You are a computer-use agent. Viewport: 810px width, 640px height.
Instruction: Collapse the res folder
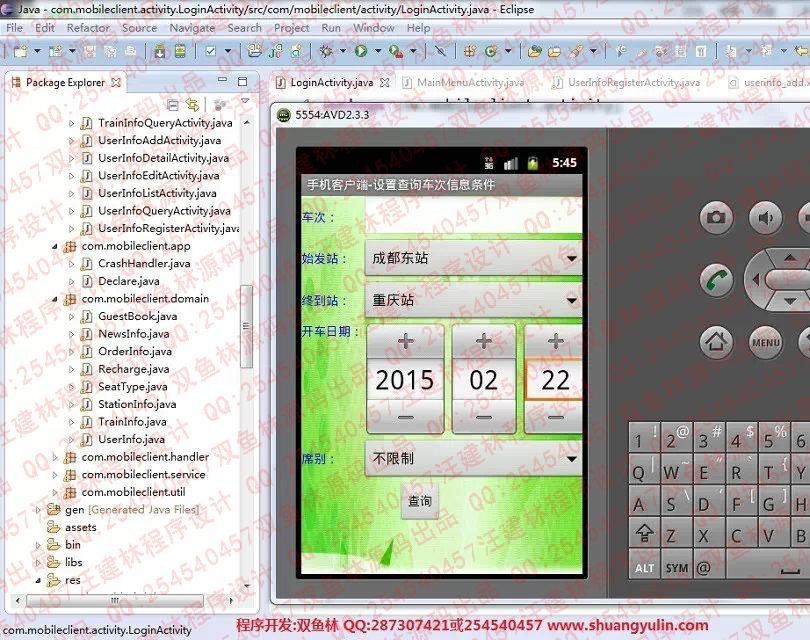(38, 581)
